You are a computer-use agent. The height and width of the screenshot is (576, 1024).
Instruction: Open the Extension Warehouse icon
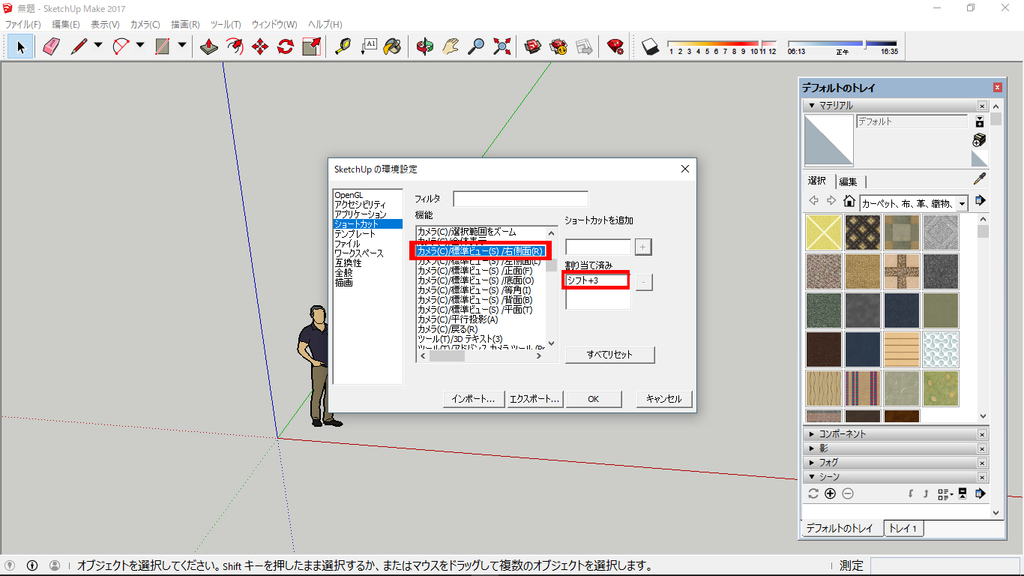point(558,47)
